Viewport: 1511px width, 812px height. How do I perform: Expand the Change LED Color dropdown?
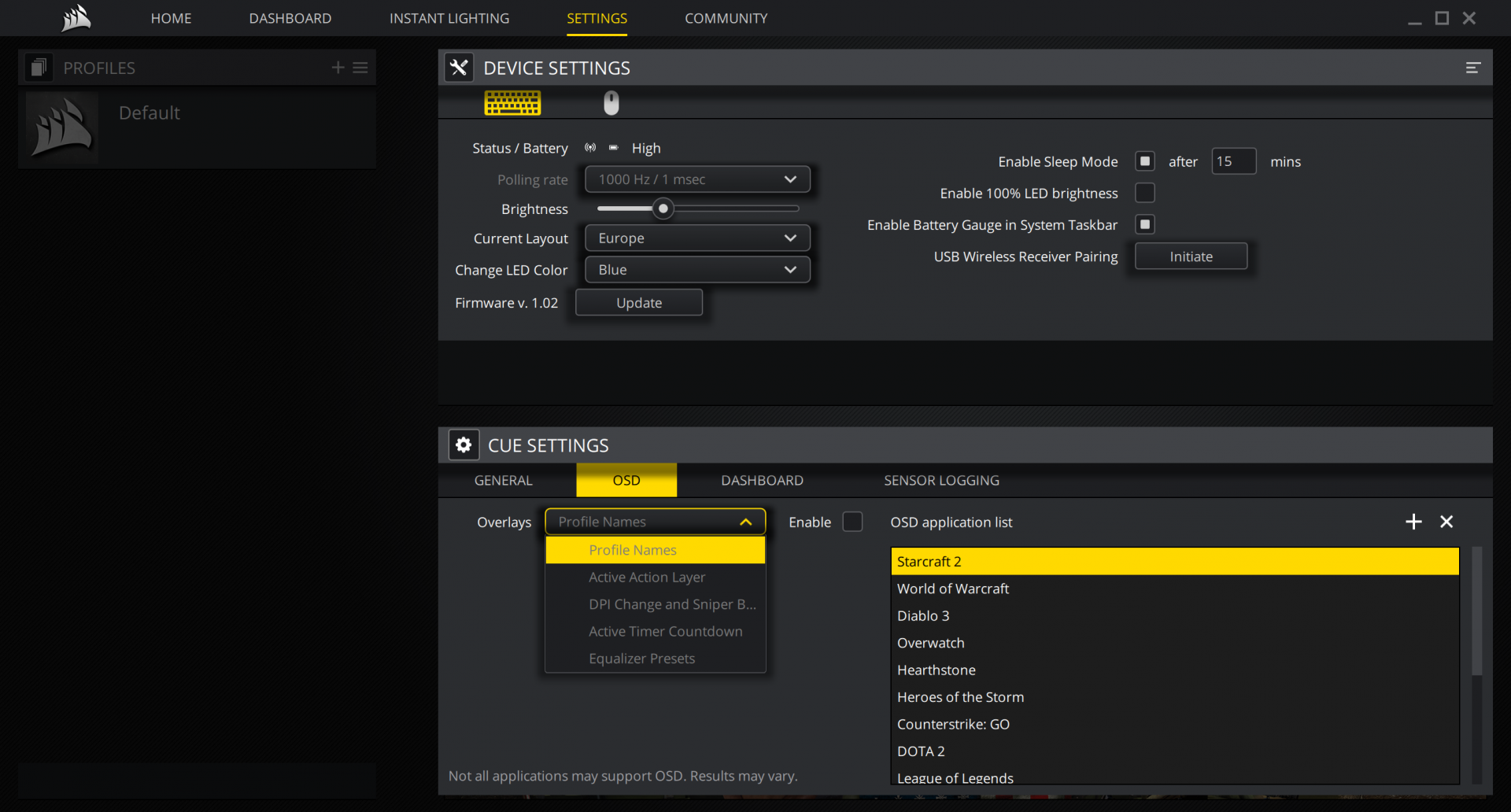pyautogui.click(x=697, y=270)
